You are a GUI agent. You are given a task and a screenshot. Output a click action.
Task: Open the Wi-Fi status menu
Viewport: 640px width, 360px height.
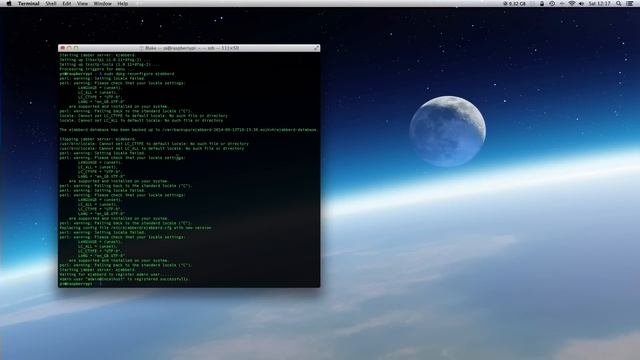572,3
